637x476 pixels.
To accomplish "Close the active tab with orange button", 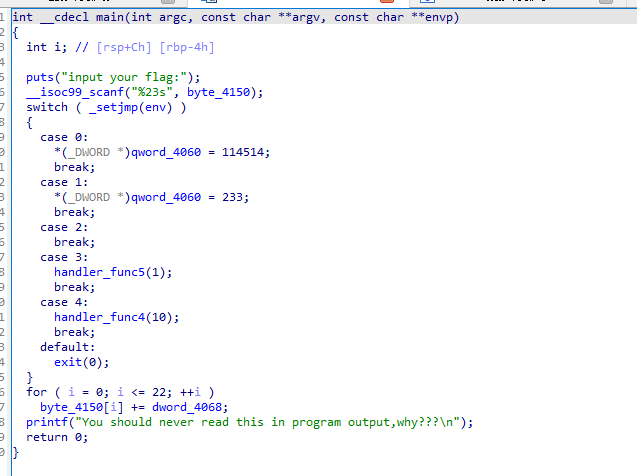I will tap(384, 3).
